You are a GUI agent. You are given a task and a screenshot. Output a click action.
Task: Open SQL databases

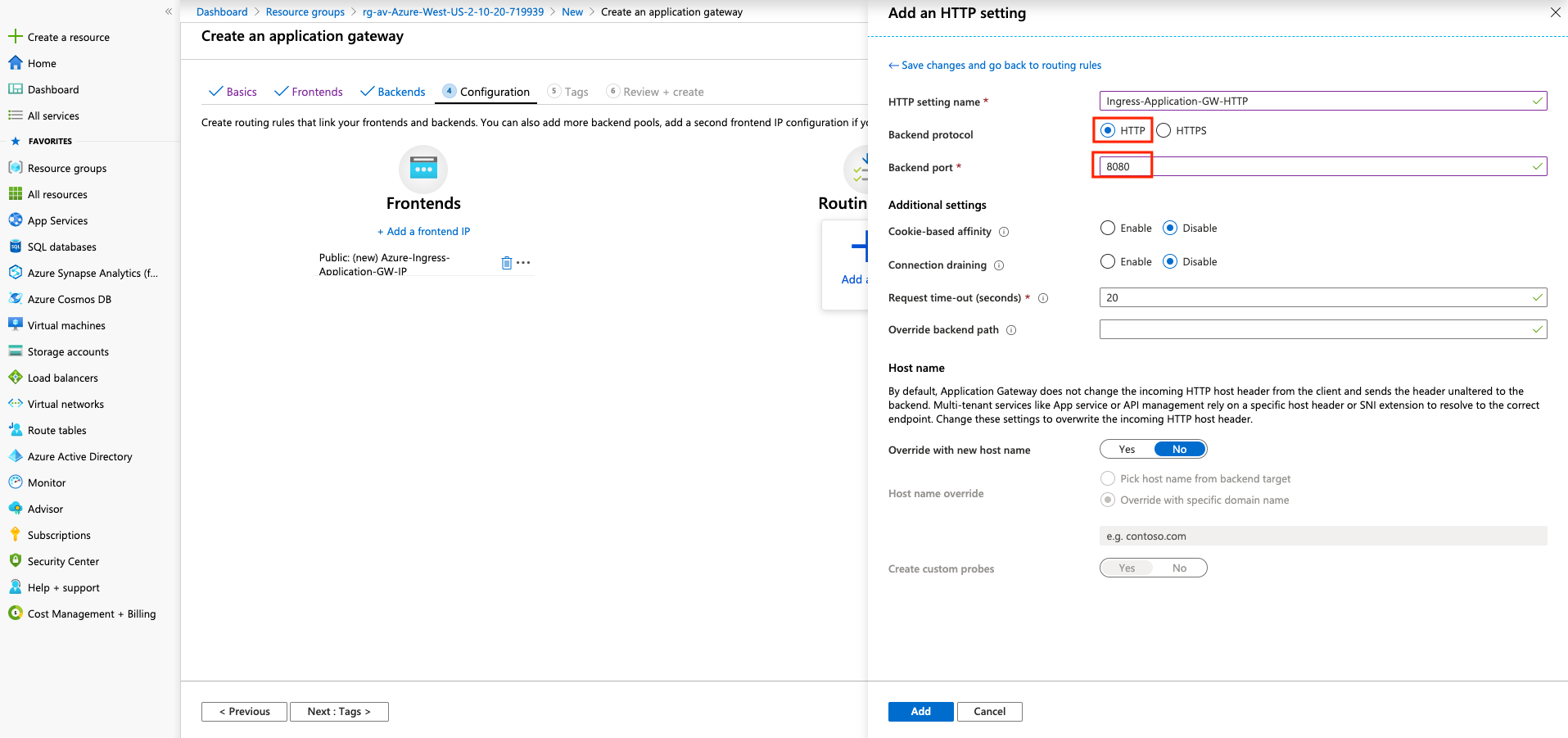tap(61, 247)
